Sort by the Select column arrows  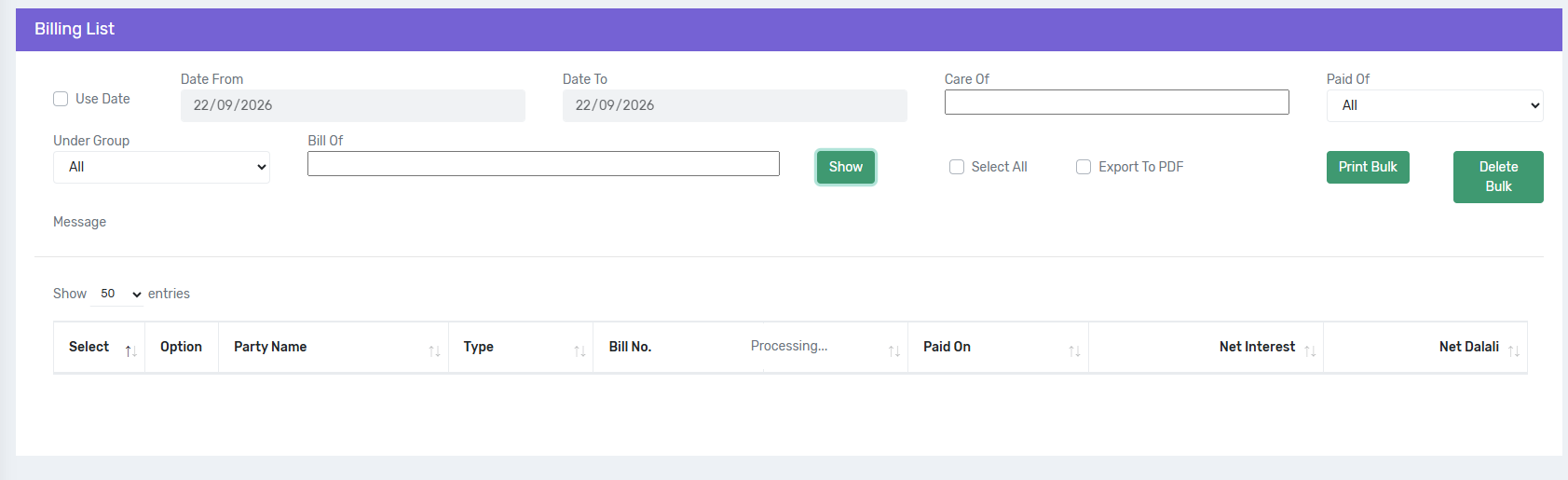(x=131, y=350)
